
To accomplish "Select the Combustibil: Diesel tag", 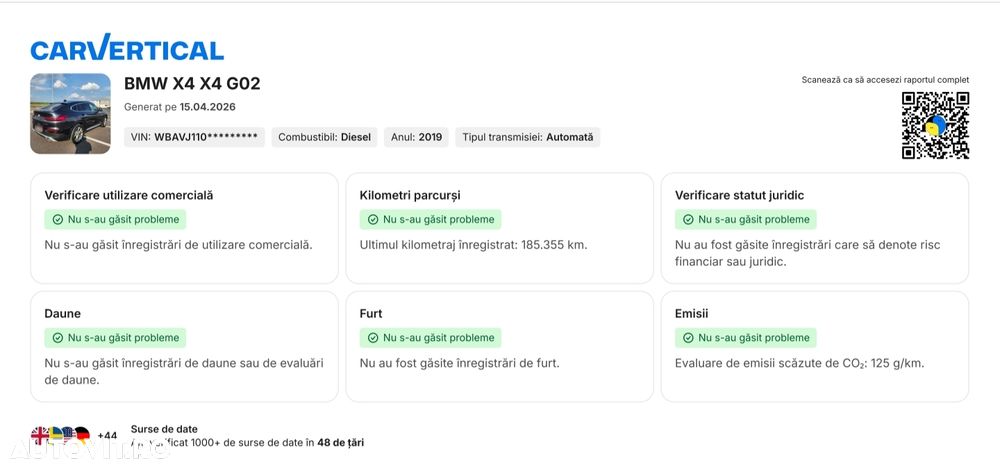I will 325,137.
